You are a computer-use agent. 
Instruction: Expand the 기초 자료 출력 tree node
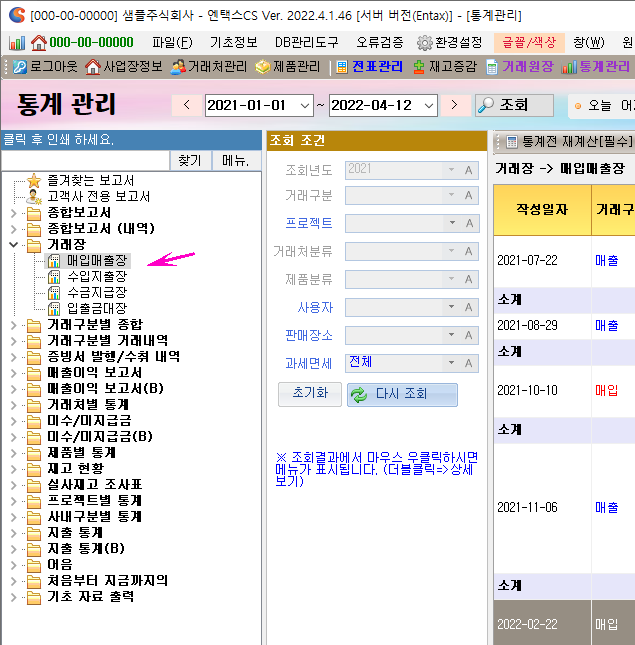[13, 597]
